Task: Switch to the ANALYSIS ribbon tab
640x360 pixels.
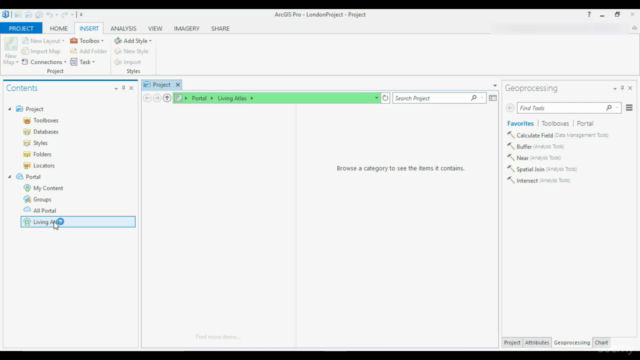Action: pos(123,28)
